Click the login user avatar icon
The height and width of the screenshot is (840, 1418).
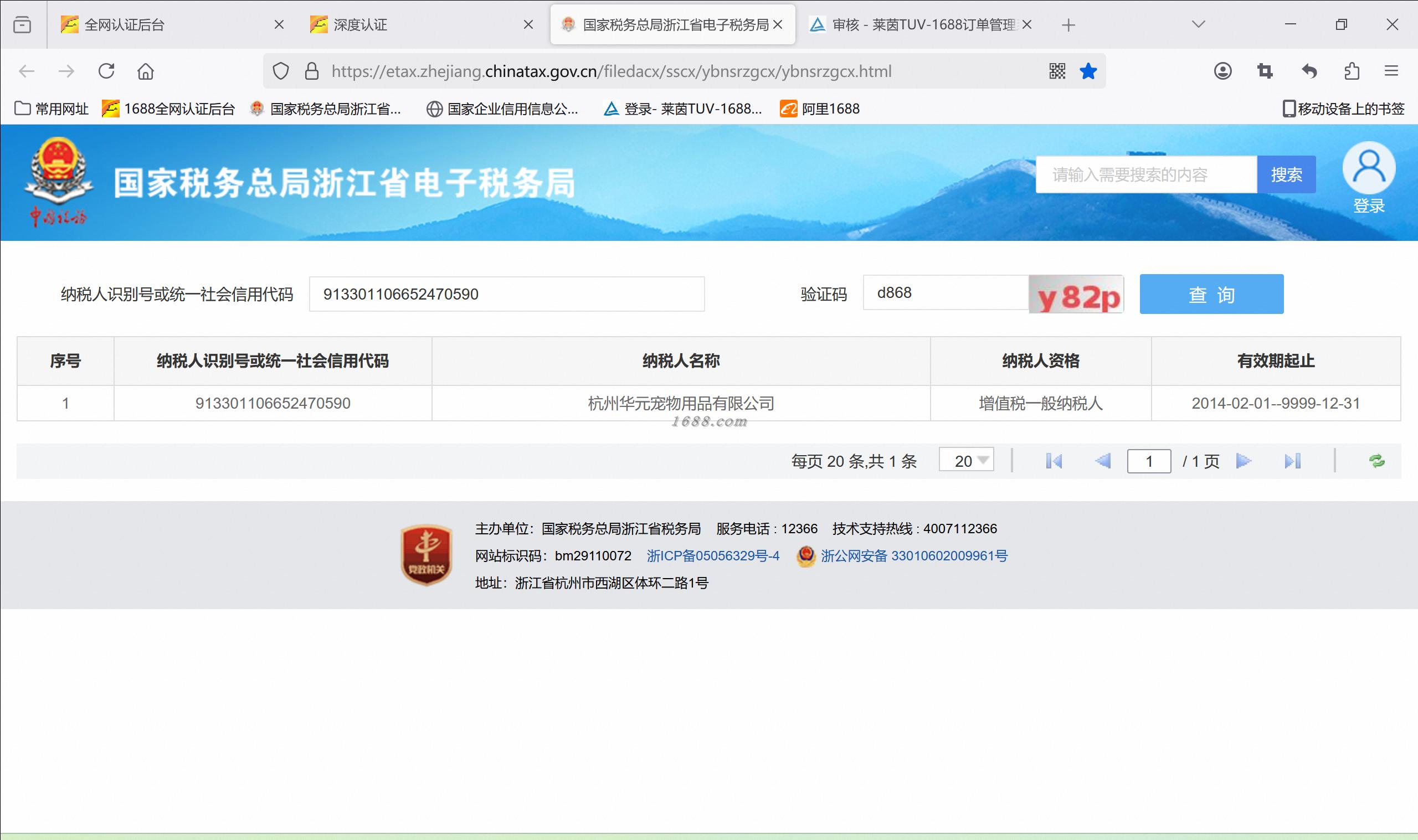[x=1369, y=168]
